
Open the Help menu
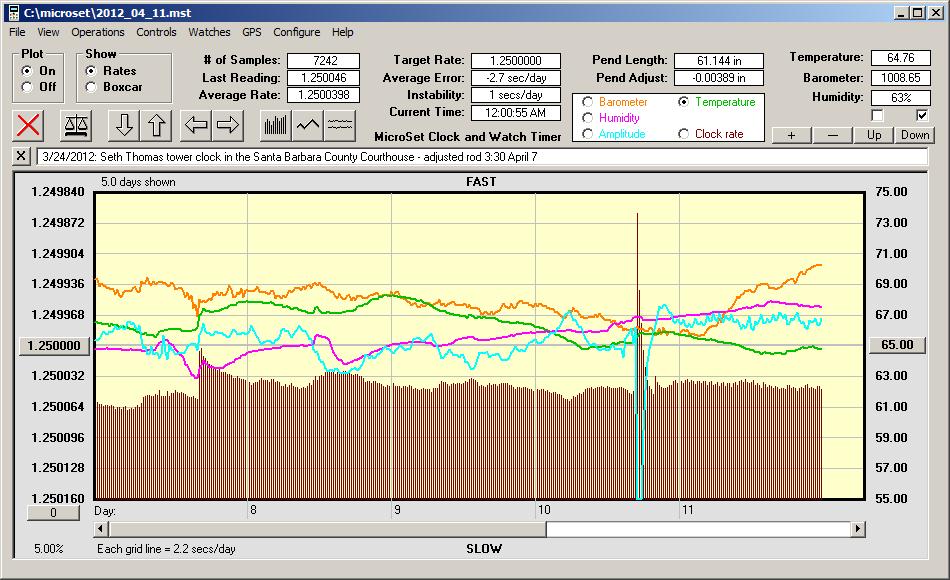(x=342, y=32)
